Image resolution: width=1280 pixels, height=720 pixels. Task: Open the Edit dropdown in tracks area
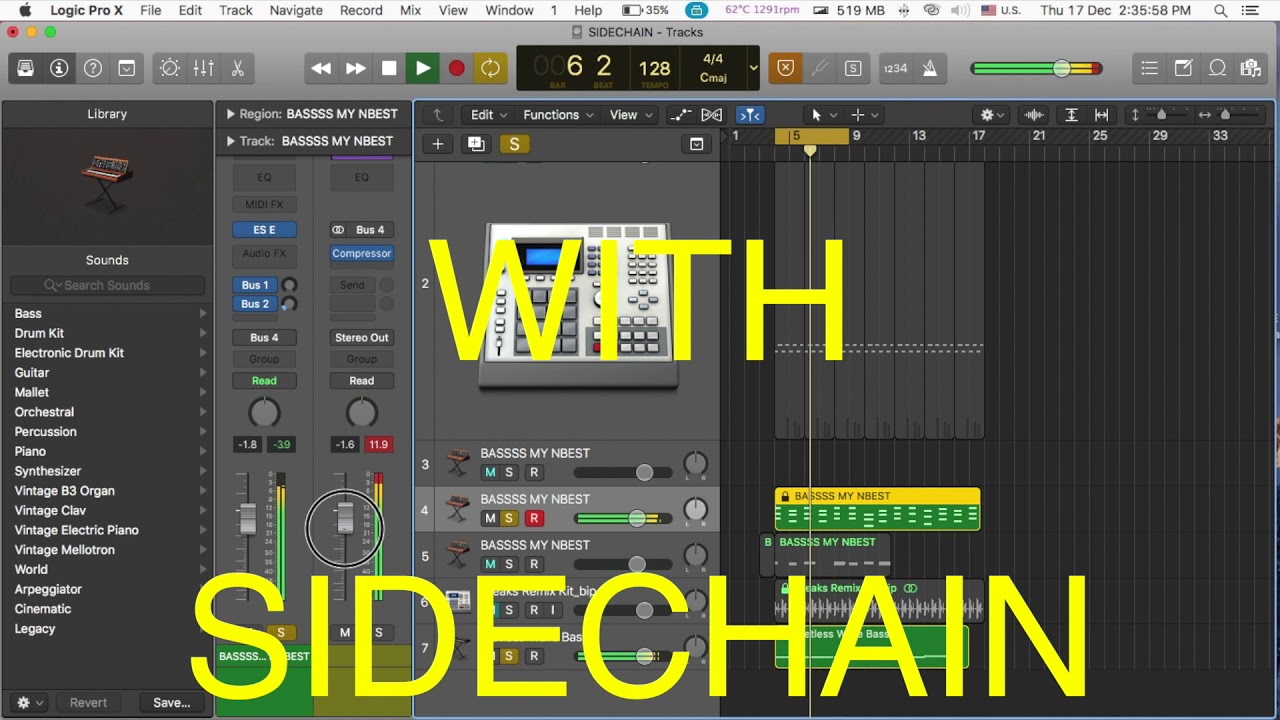[x=489, y=115]
